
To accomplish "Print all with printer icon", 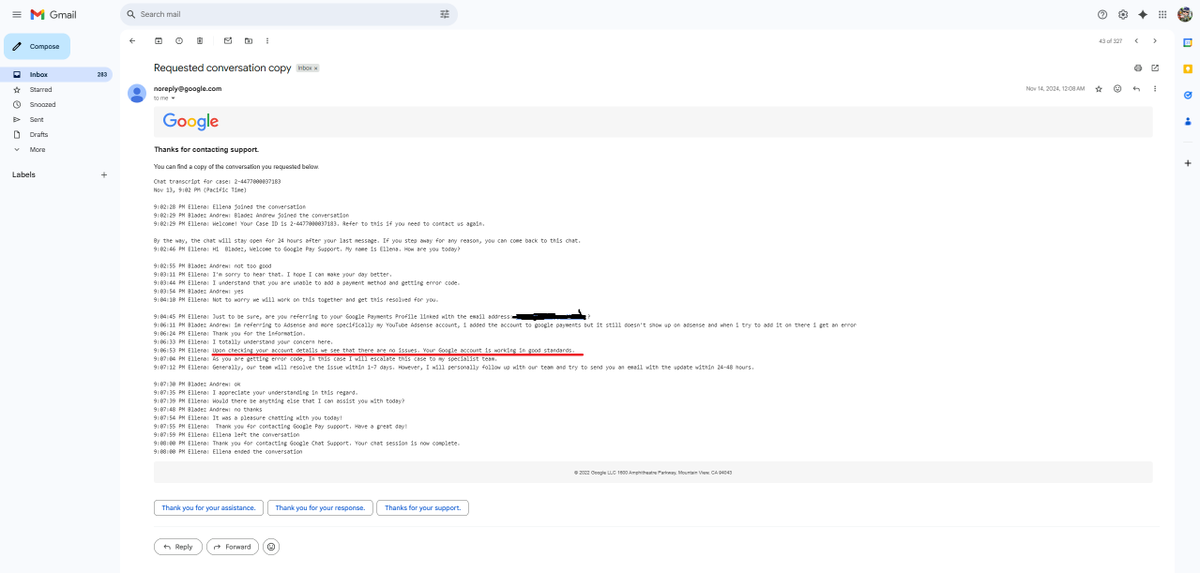I will (x=1138, y=68).
